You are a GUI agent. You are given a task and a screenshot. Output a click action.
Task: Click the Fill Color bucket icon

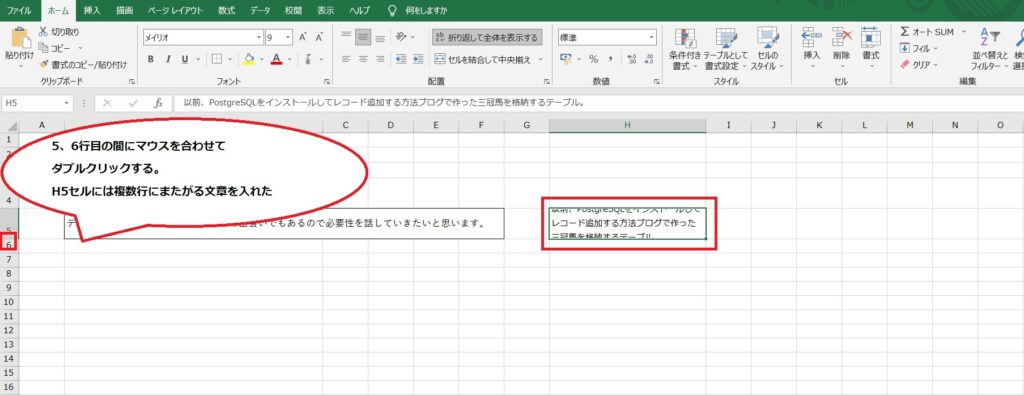[248, 59]
